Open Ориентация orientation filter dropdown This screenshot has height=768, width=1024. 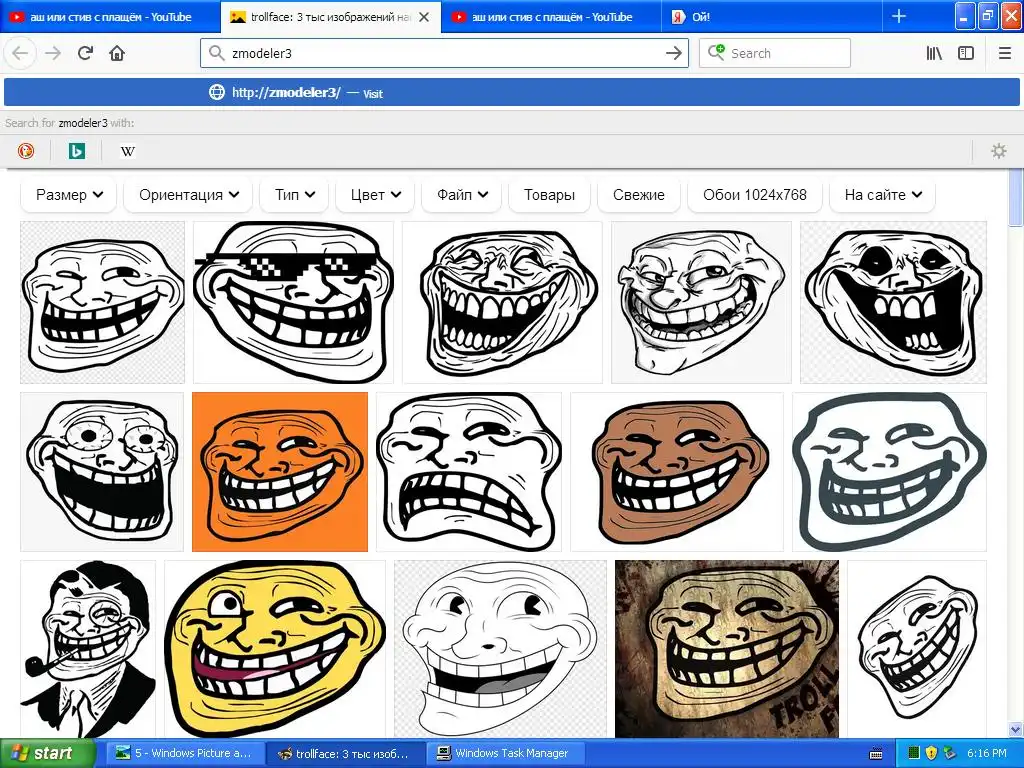pyautogui.click(x=188, y=195)
